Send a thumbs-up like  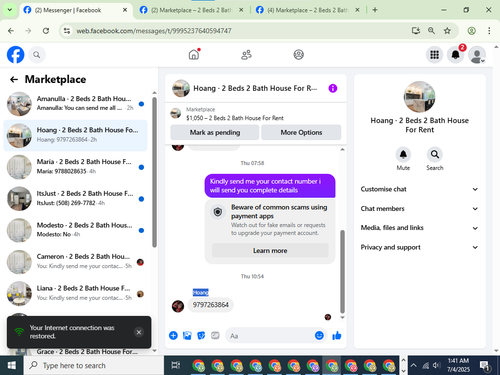click(337, 335)
